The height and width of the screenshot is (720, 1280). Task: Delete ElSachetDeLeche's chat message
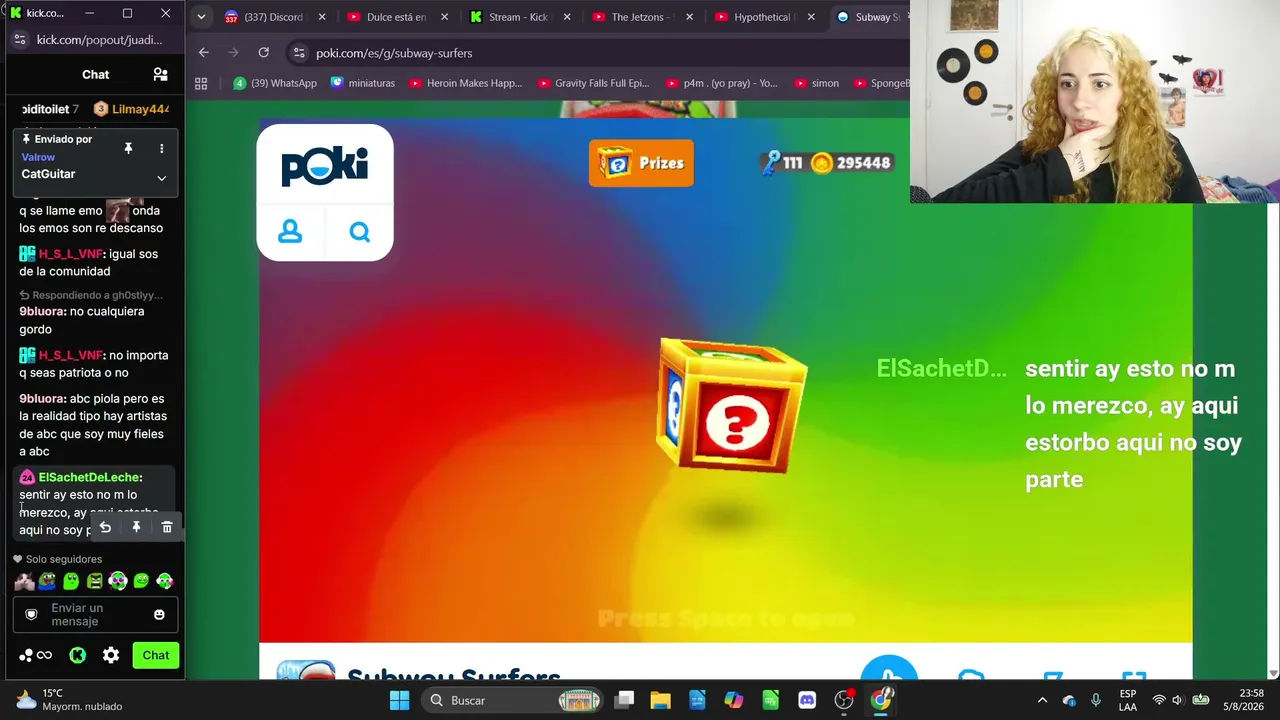[167, 527]
